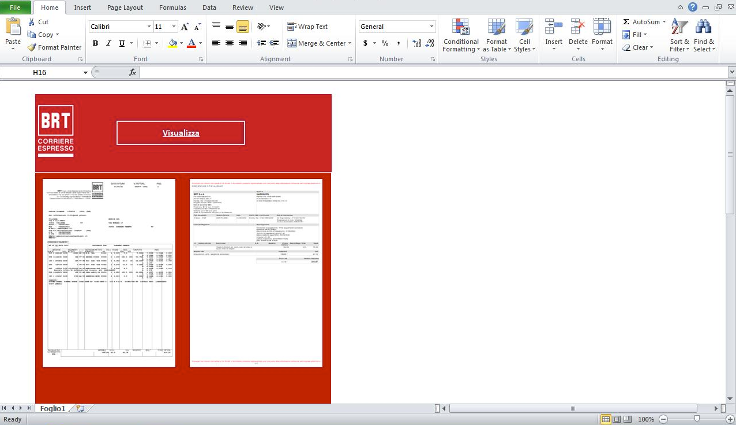Click the Fill Color paint bucket

tap(172, 43)
